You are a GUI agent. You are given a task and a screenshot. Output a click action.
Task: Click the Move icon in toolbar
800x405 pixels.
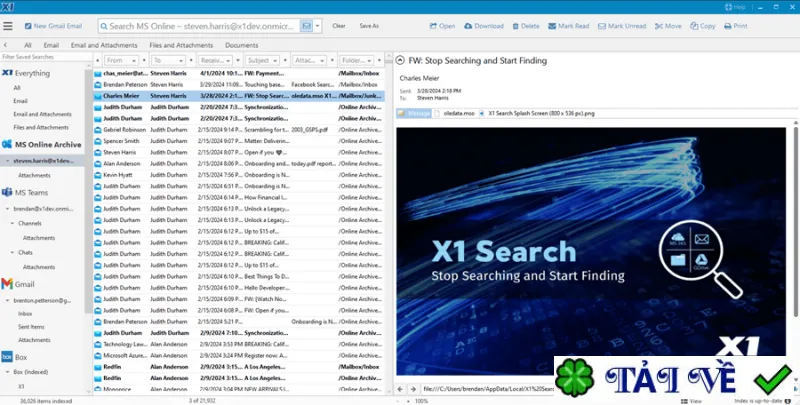click(659, 26)
